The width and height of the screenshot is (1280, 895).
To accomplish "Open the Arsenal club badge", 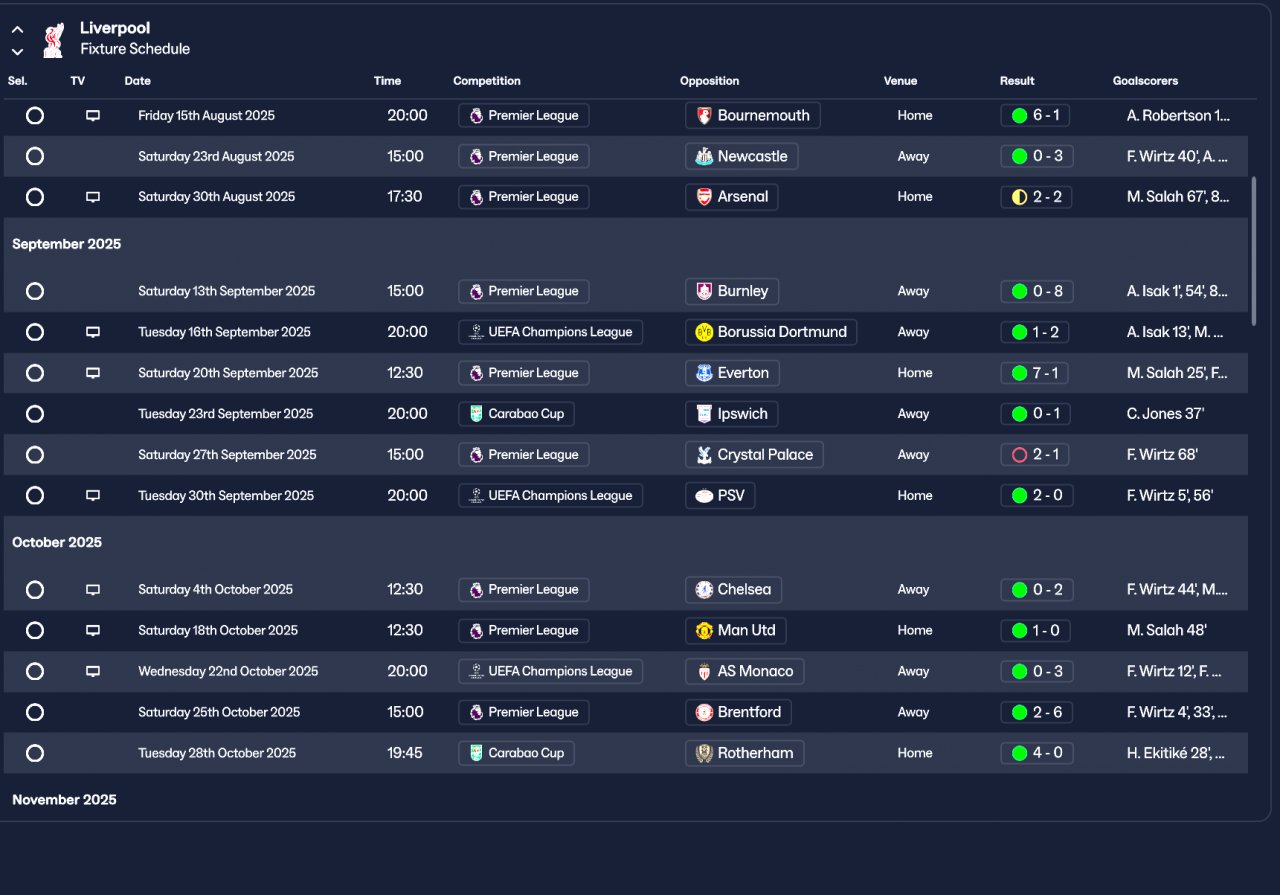I will [704, 197].
